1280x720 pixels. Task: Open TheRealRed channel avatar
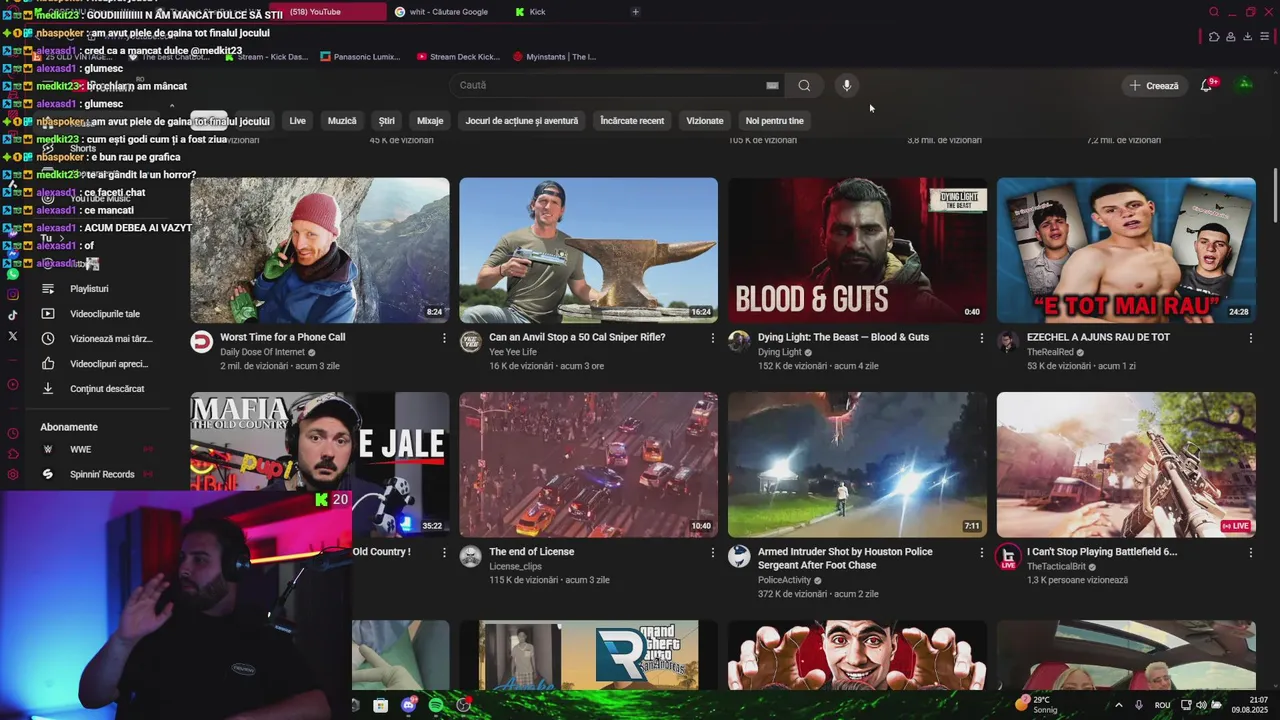(x=1008, y=342)
